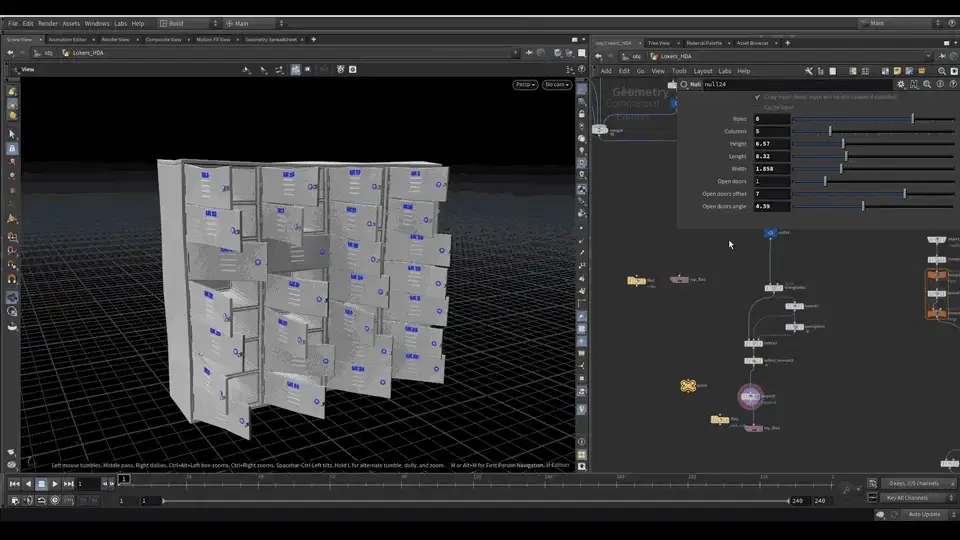Toggle the Copy Input checkbox
This screenshot has width=960, height=540.
(x=757, y=97)
